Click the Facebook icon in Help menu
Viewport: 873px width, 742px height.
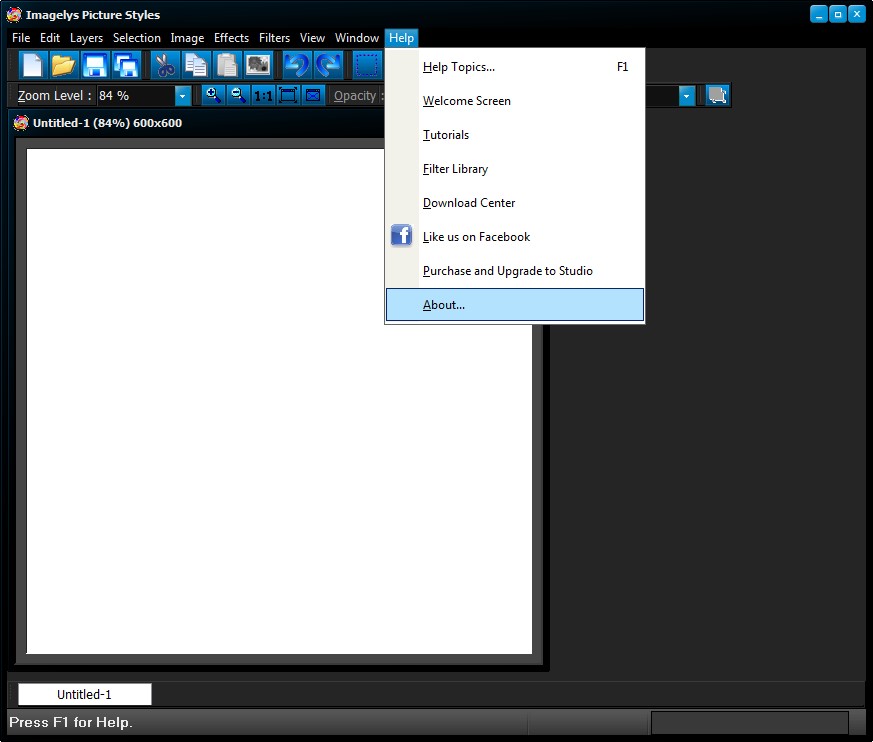point(401,236)
